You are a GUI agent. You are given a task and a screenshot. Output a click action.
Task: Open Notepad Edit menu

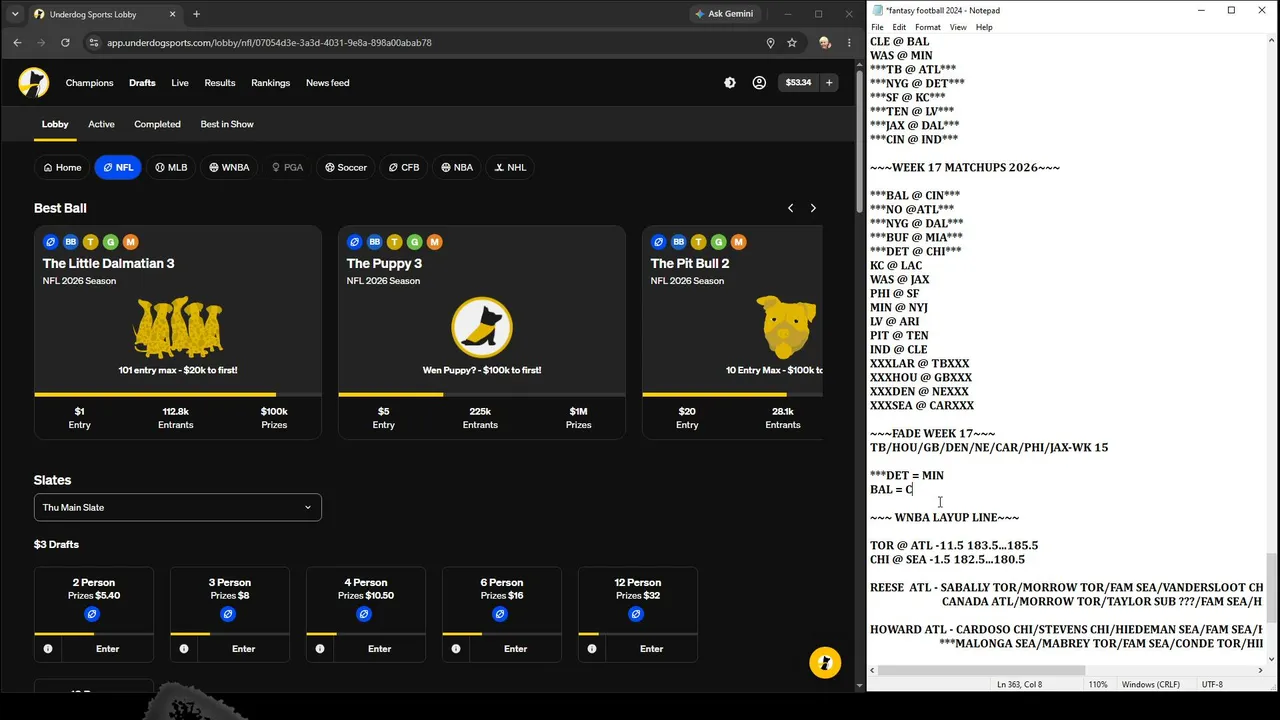pos(899,27)
